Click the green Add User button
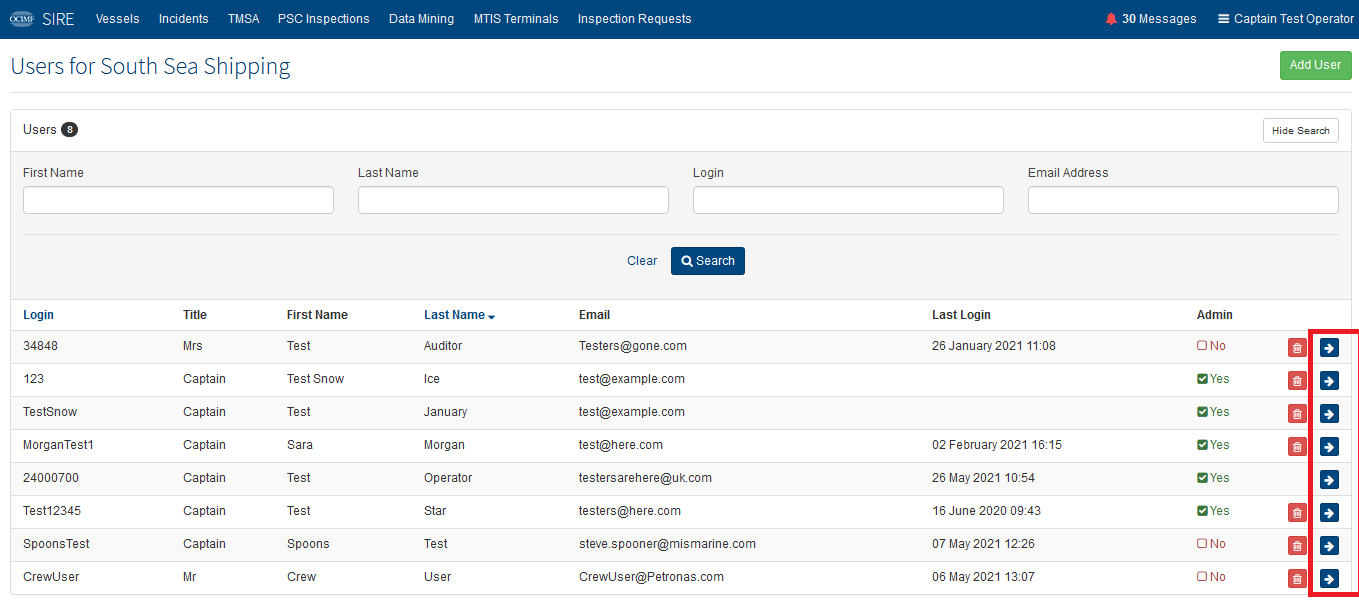Viewport: 1359px width, 601px height. 1315,65
